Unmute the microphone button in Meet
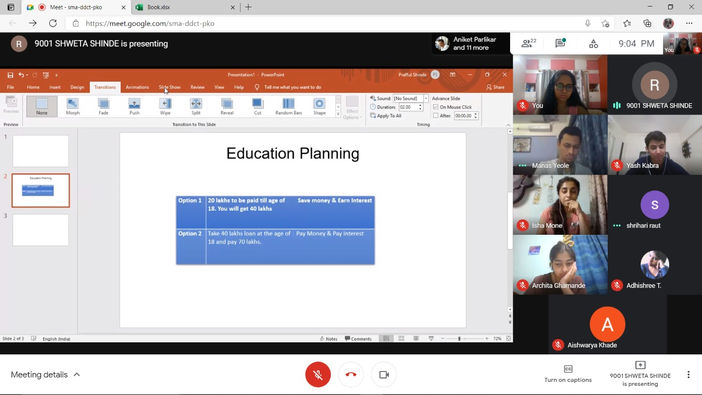 point(318,374)
